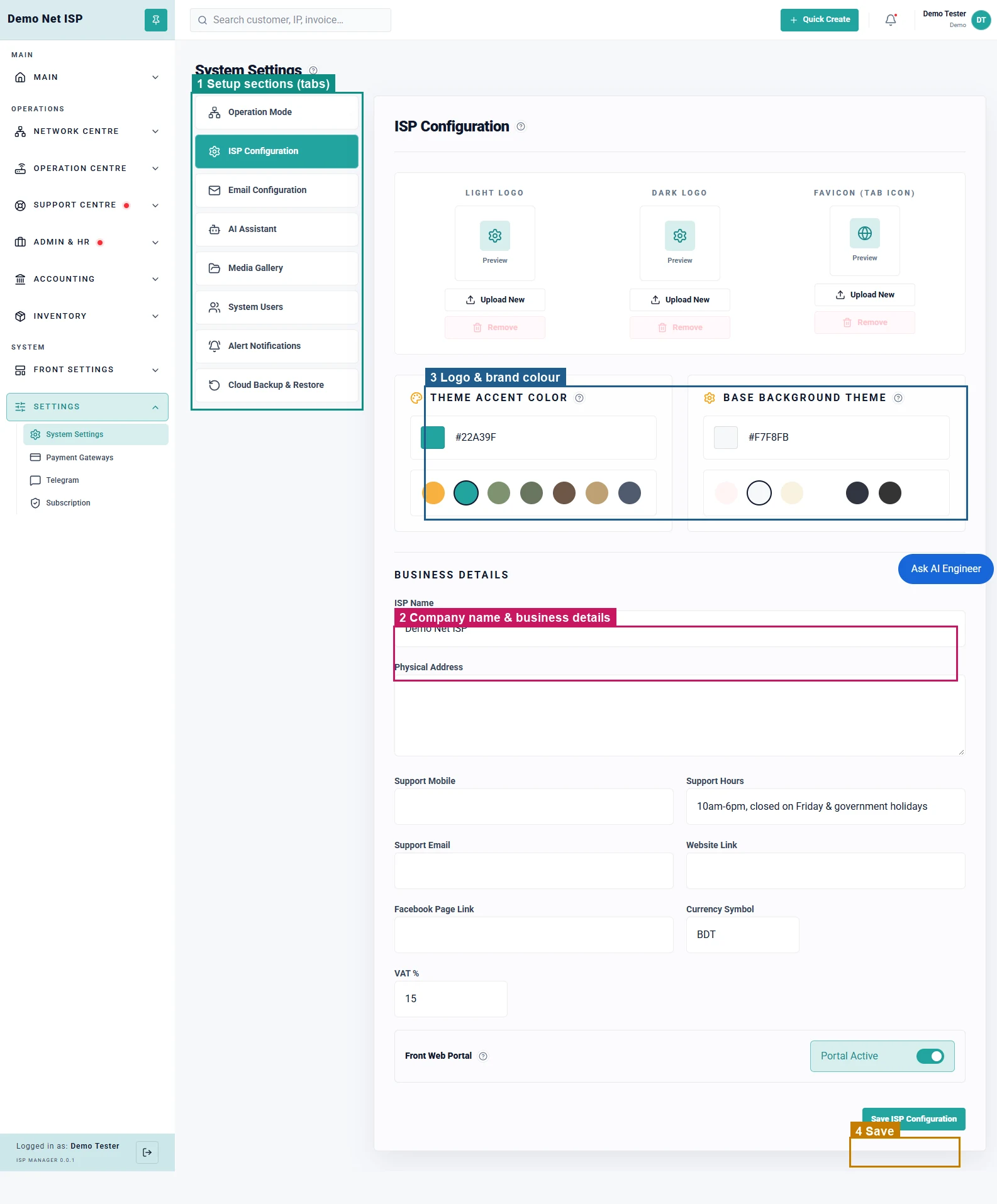Click help icon beside ISP Configuration heading
This screenshot has height=1204, width=997.
pos(521,126)
